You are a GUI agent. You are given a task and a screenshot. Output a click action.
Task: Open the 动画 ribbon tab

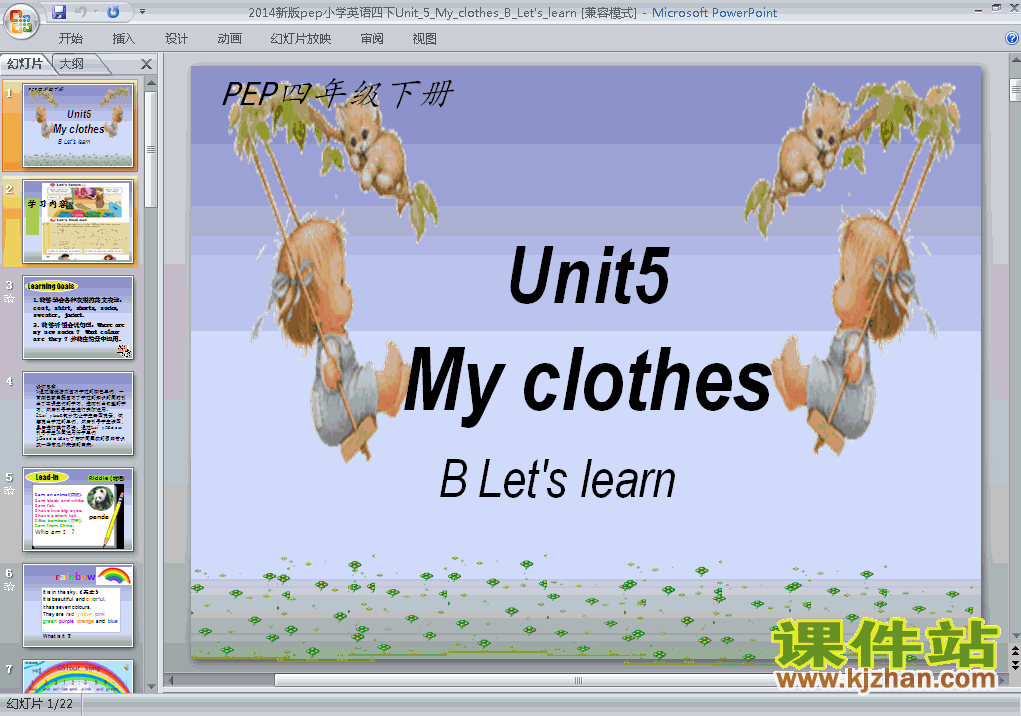(x=229, y=38)
